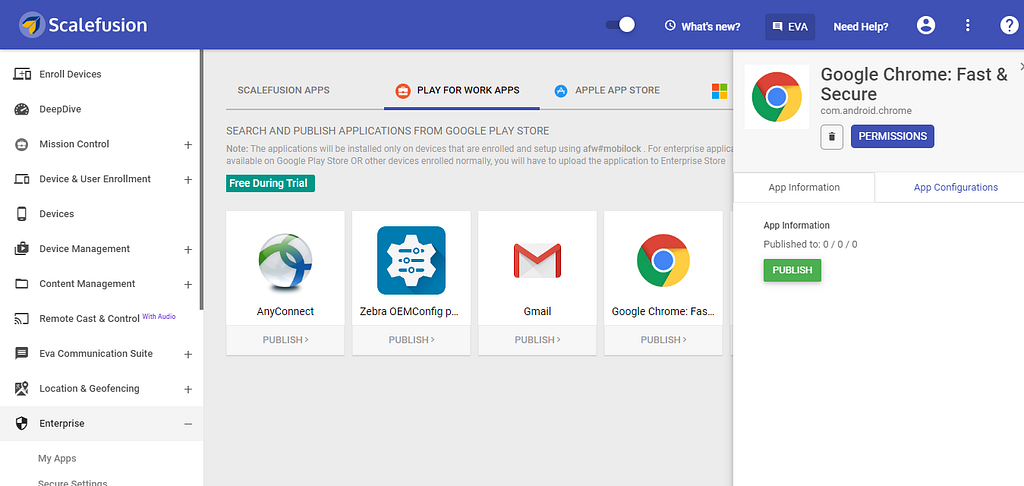Click Devices sidebar label
Viewport: 1024px width, 486px height.
(x=57, y=214)
